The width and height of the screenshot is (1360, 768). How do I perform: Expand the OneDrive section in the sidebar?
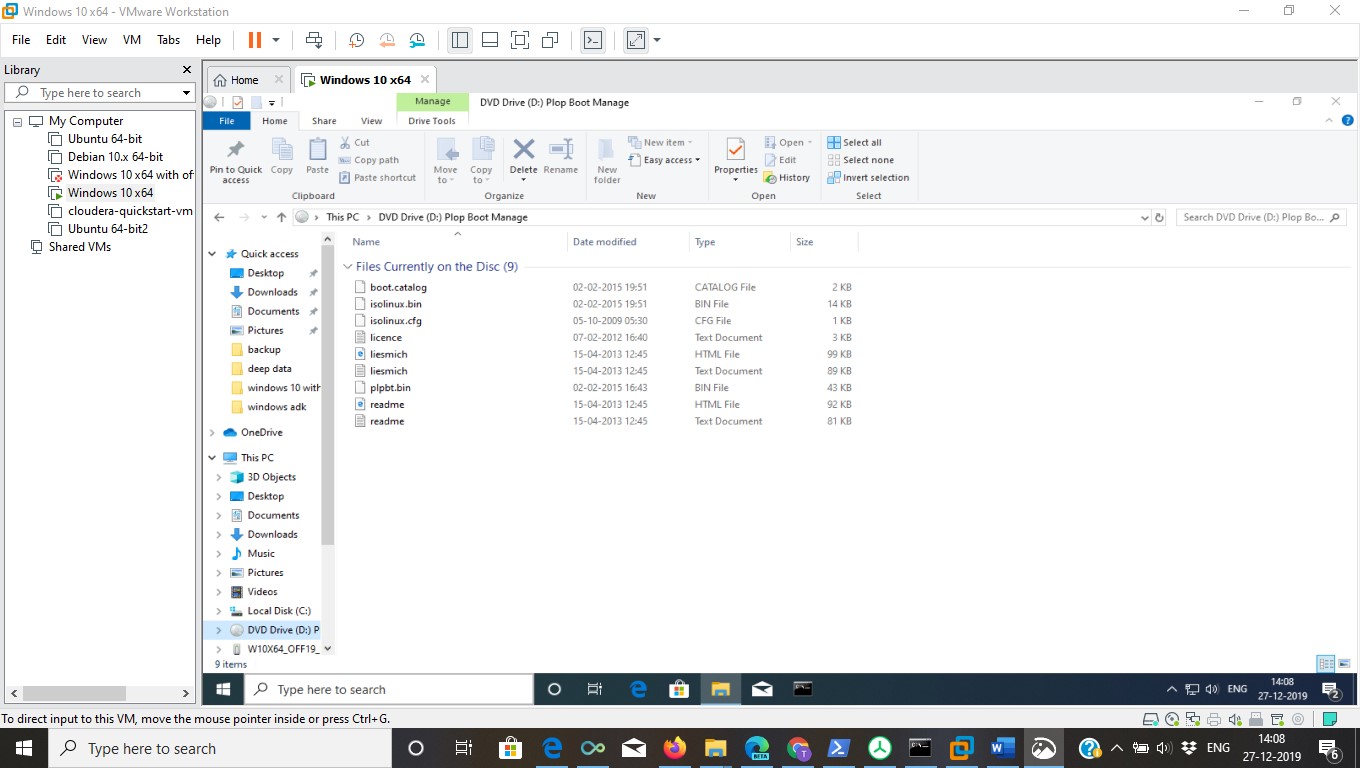pyautogui.click(x=210, y=434)
